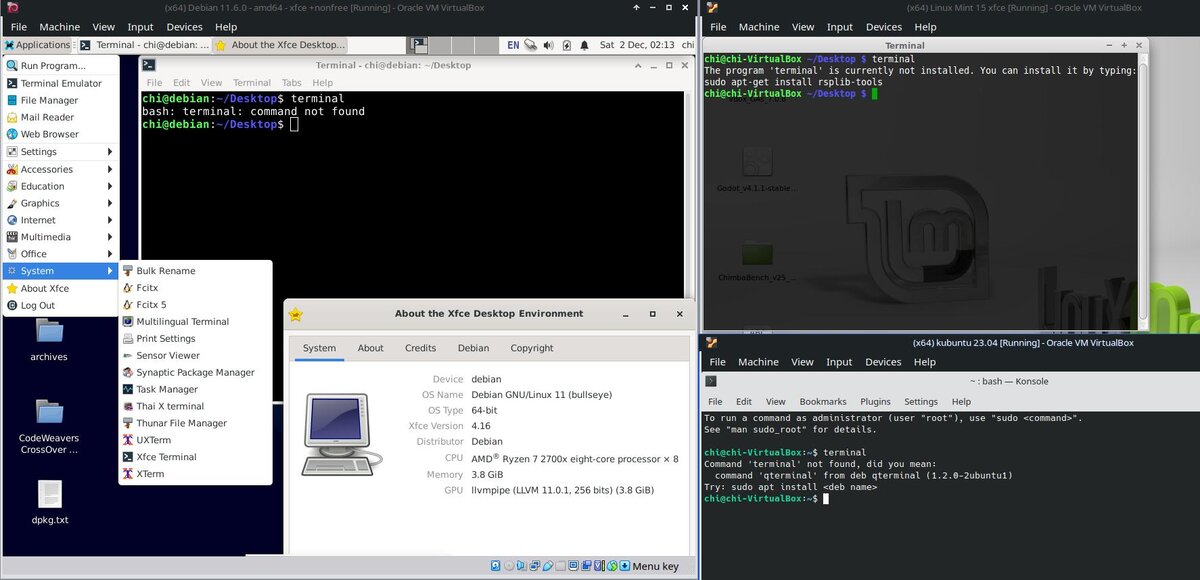1200x580 pixels.
Task: Open the notifications bell icon
Action: click(x=584, y=45)
